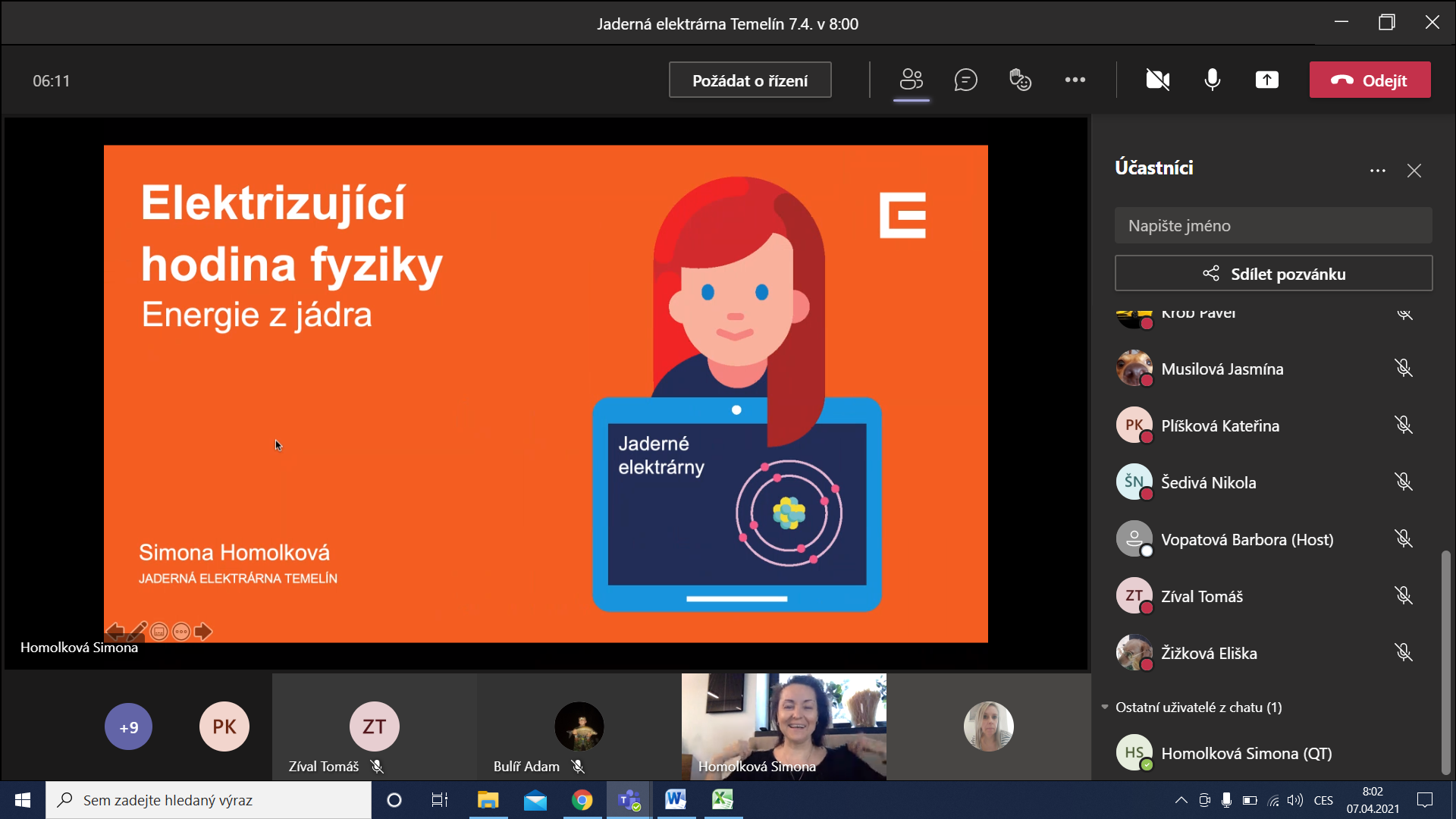Open Microsoft Teams from the taskbar
This screenshot has width=1456, height=819.
(629, 800)
